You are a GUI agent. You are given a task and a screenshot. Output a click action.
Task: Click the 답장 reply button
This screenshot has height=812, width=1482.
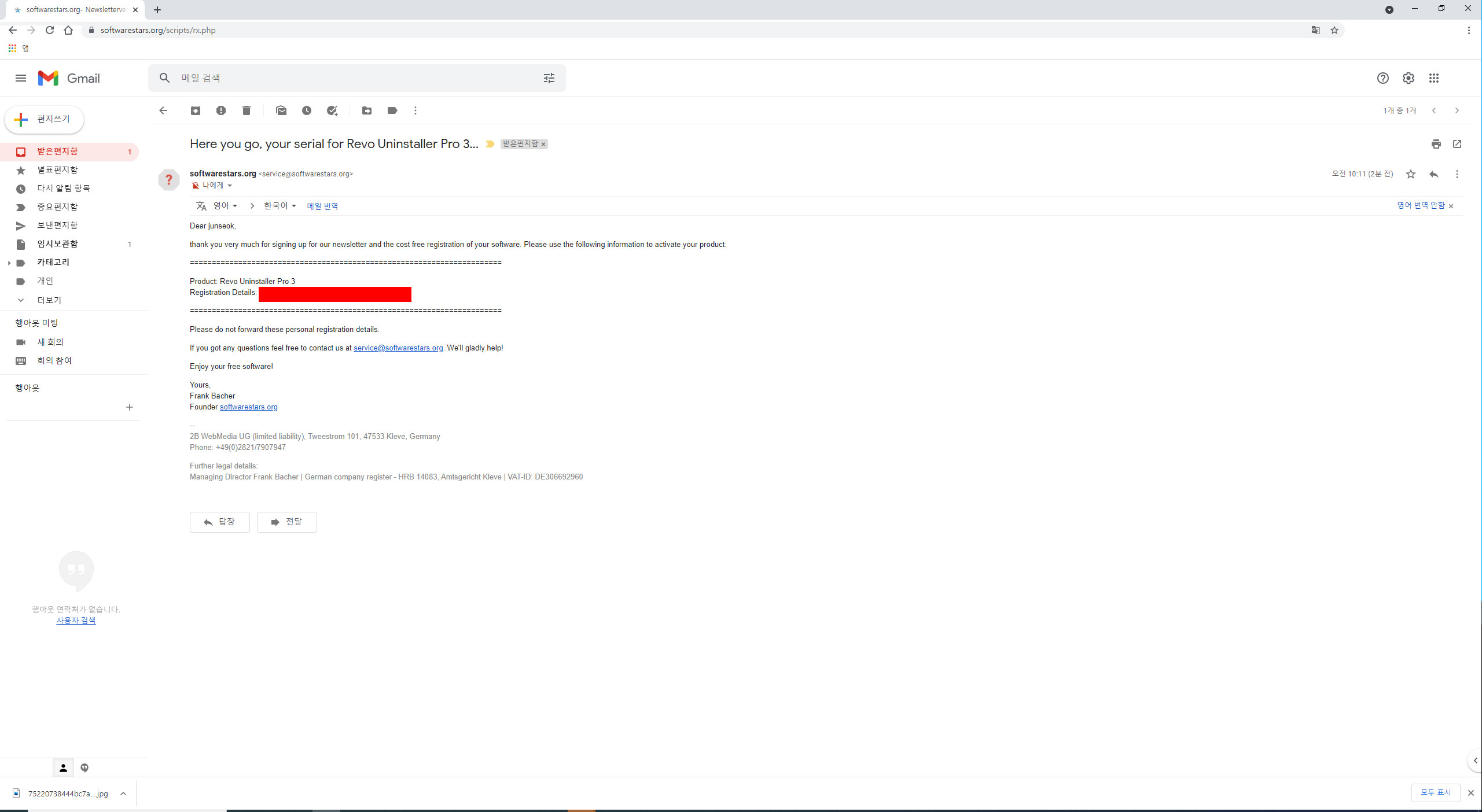coord(220,522)
